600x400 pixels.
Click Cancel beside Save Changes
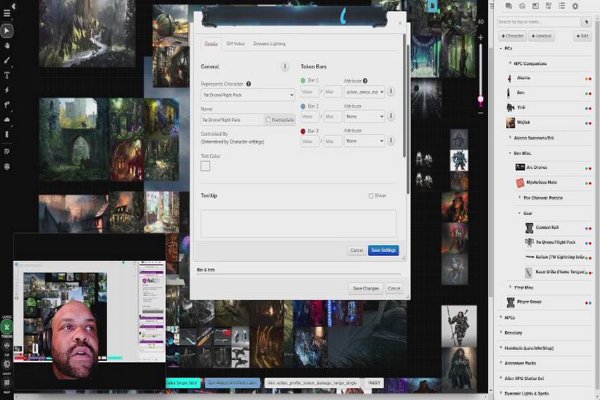pos(394,288)
